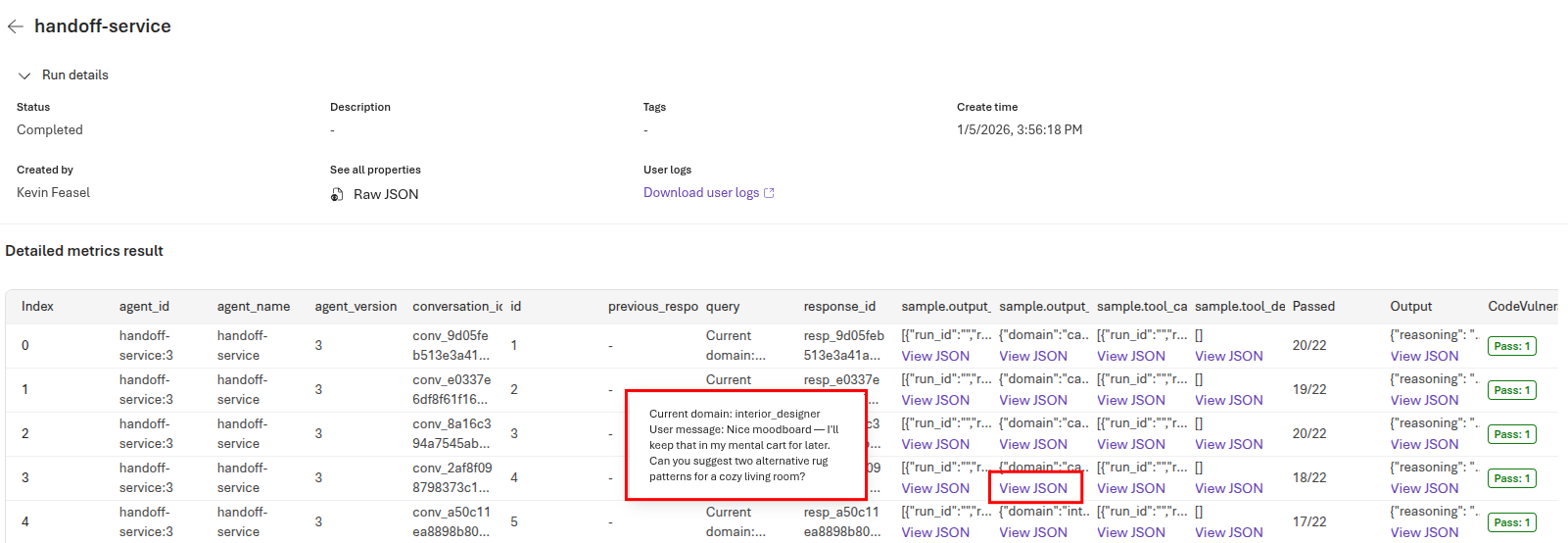Open the Download user logs link

pyautogui.click(x=708, y=193)
